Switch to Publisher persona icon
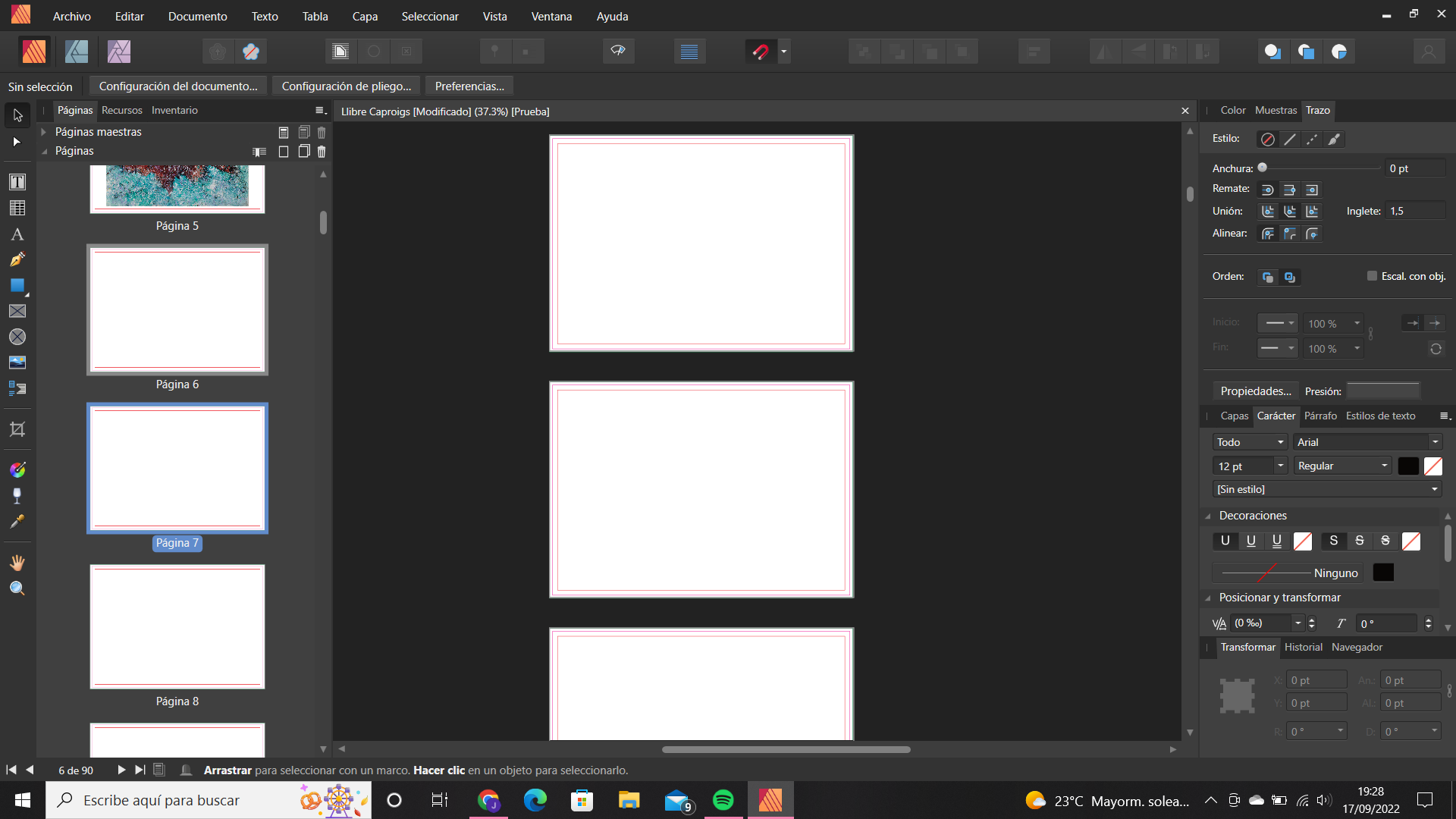The height and width of the screenshot is (819, 1456). (34, 52)
